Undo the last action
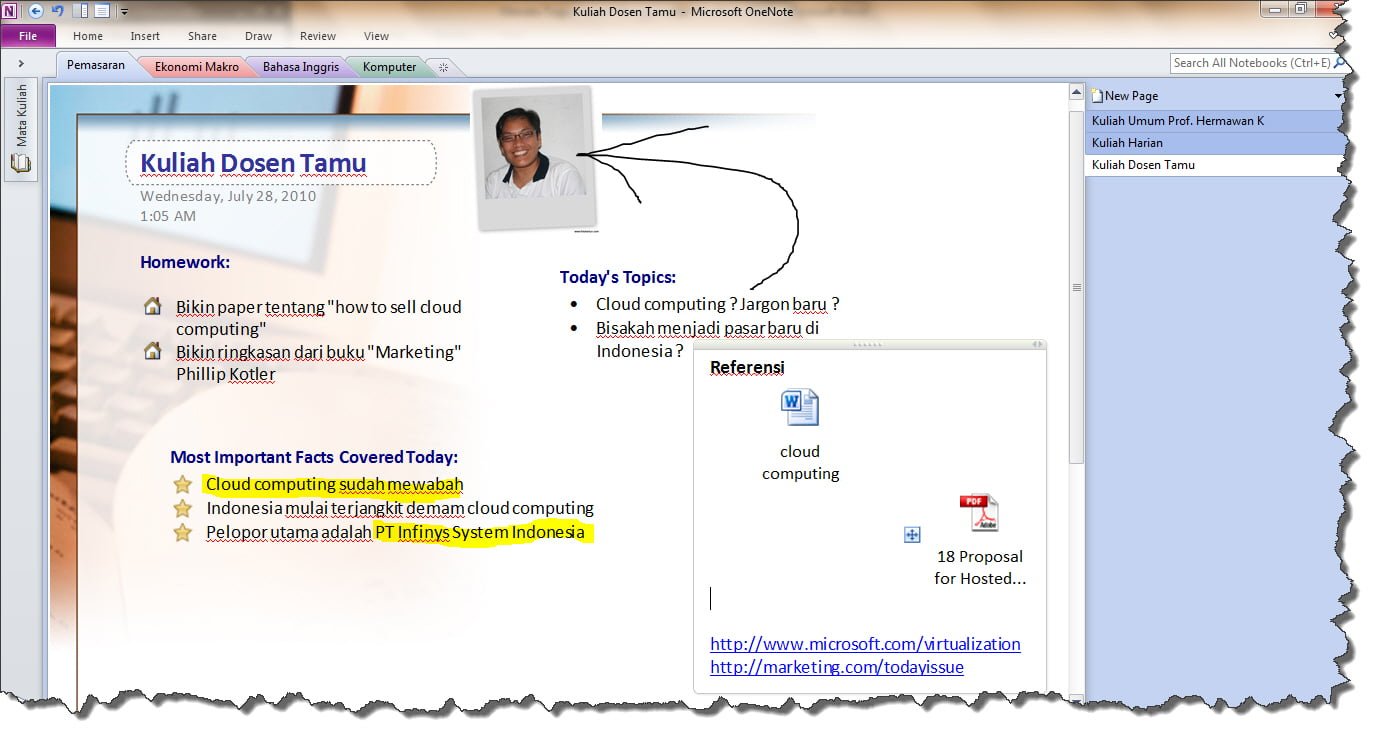Screen dimensions: 1376x736 click(57, 11)
